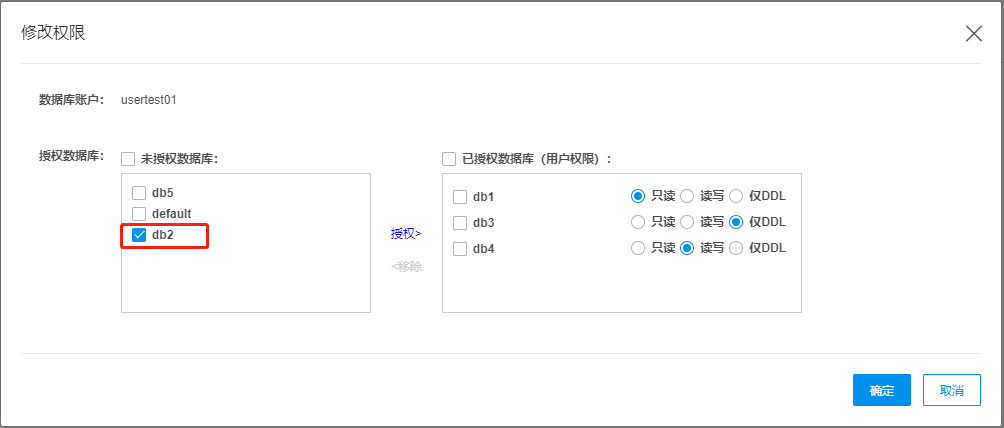Set db4 permission to 仅DDL

[x=736, y=248]
